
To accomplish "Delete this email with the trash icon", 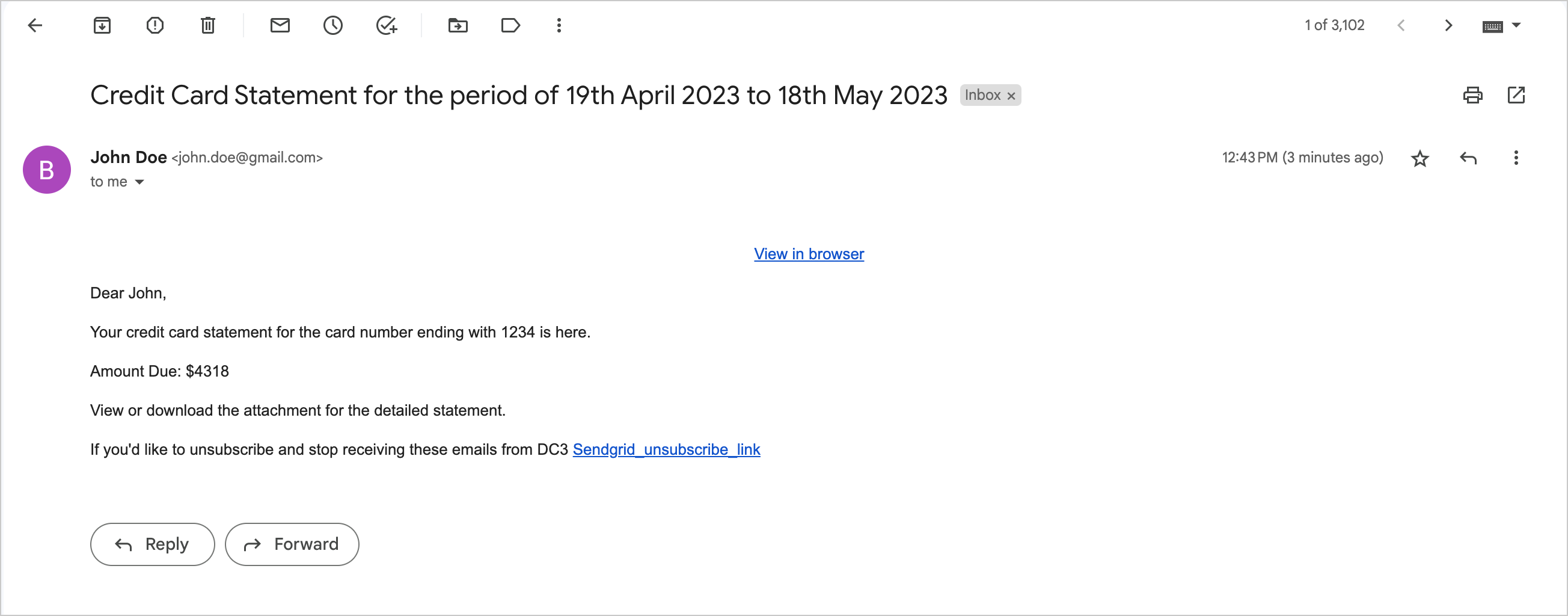I will (x=207, y=26).
